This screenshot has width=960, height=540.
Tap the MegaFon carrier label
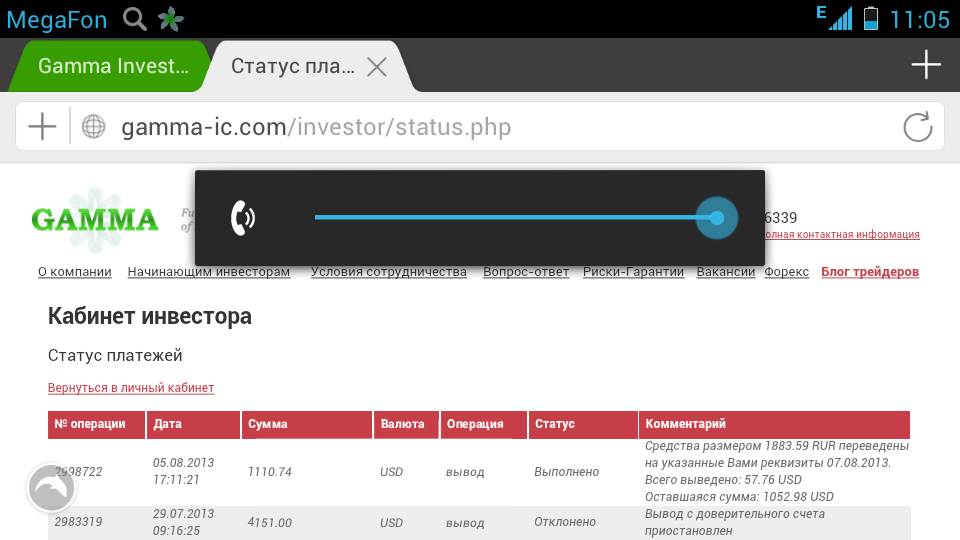pos(57,20)
